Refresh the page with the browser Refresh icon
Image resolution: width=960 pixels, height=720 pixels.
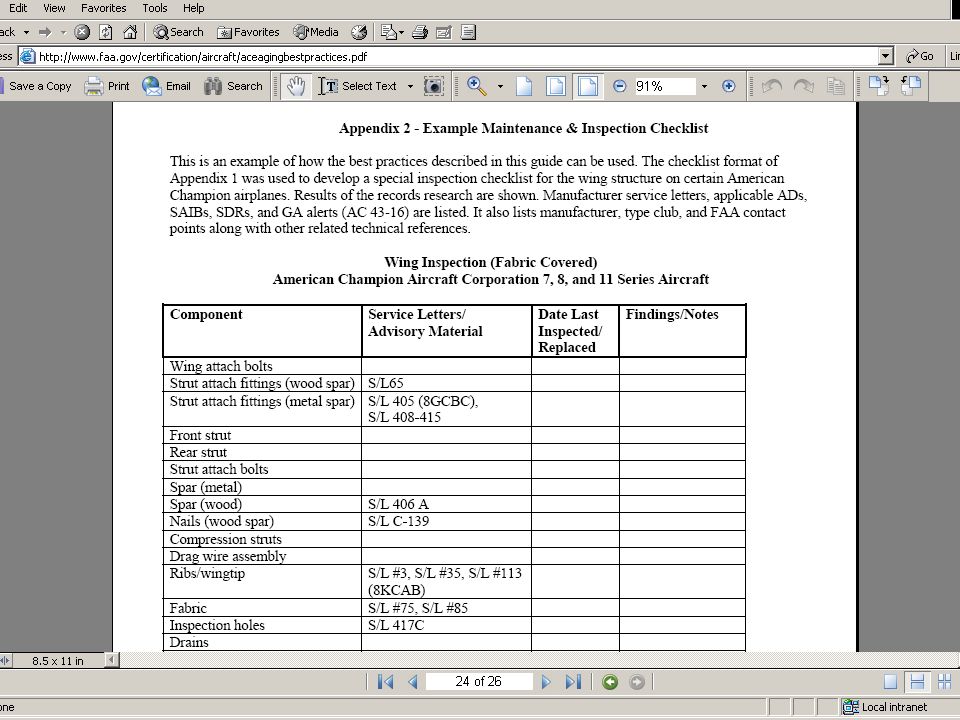coord(106,32)
